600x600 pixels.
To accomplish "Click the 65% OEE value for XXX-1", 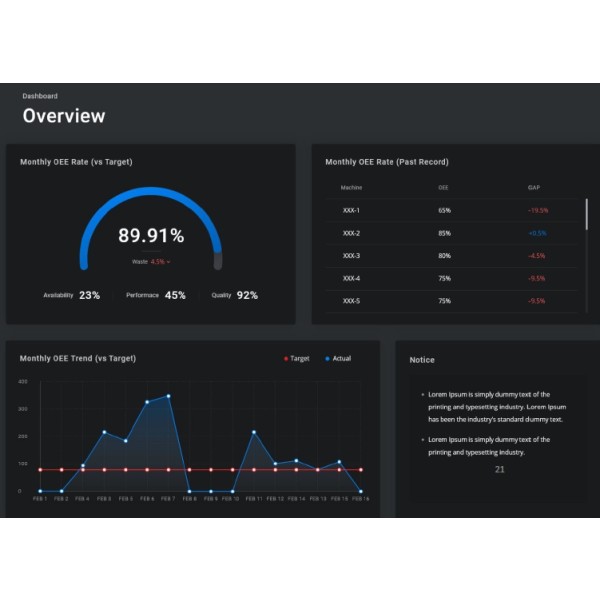I will [444, 210].
